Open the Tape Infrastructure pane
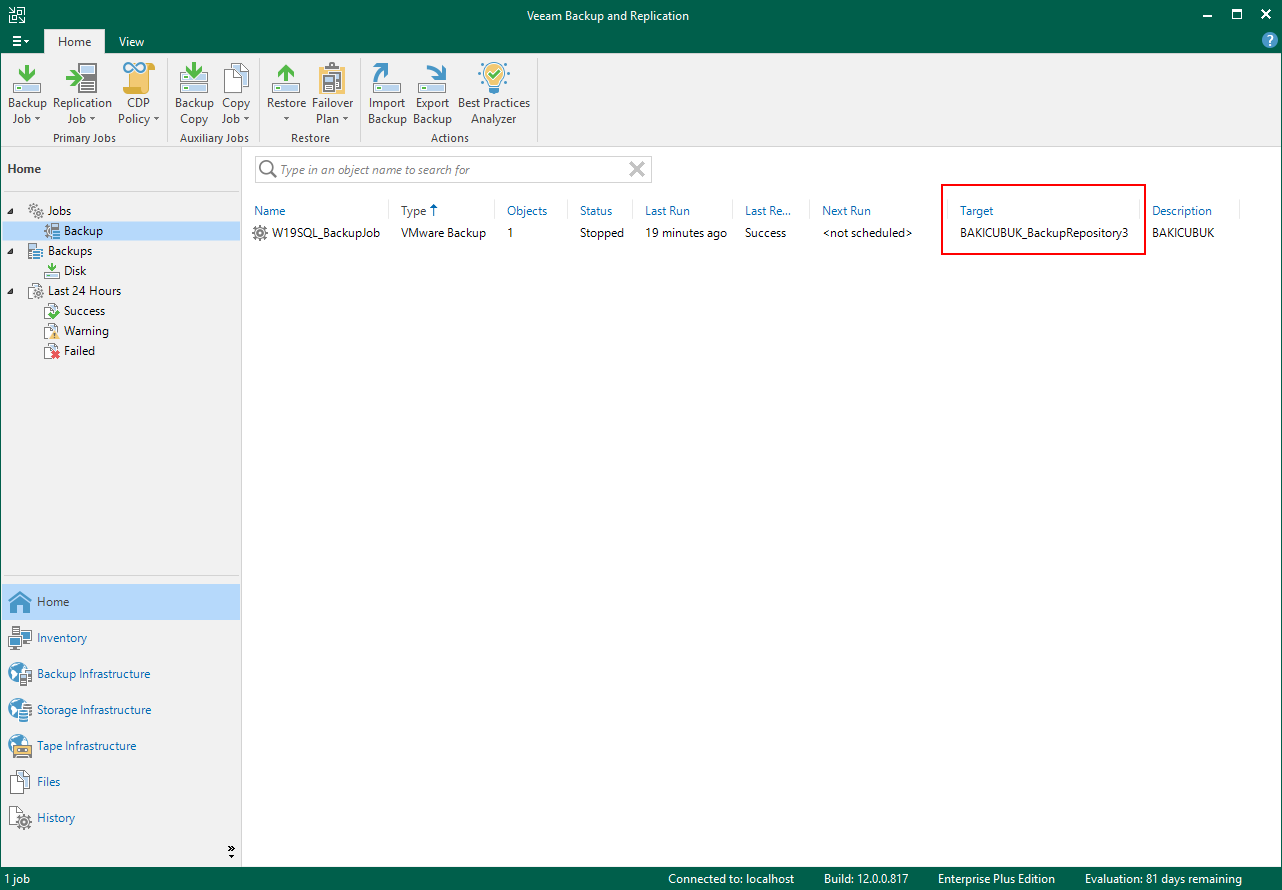The width and height of the screenshot is (1282, 890). (x=120, y=746)
